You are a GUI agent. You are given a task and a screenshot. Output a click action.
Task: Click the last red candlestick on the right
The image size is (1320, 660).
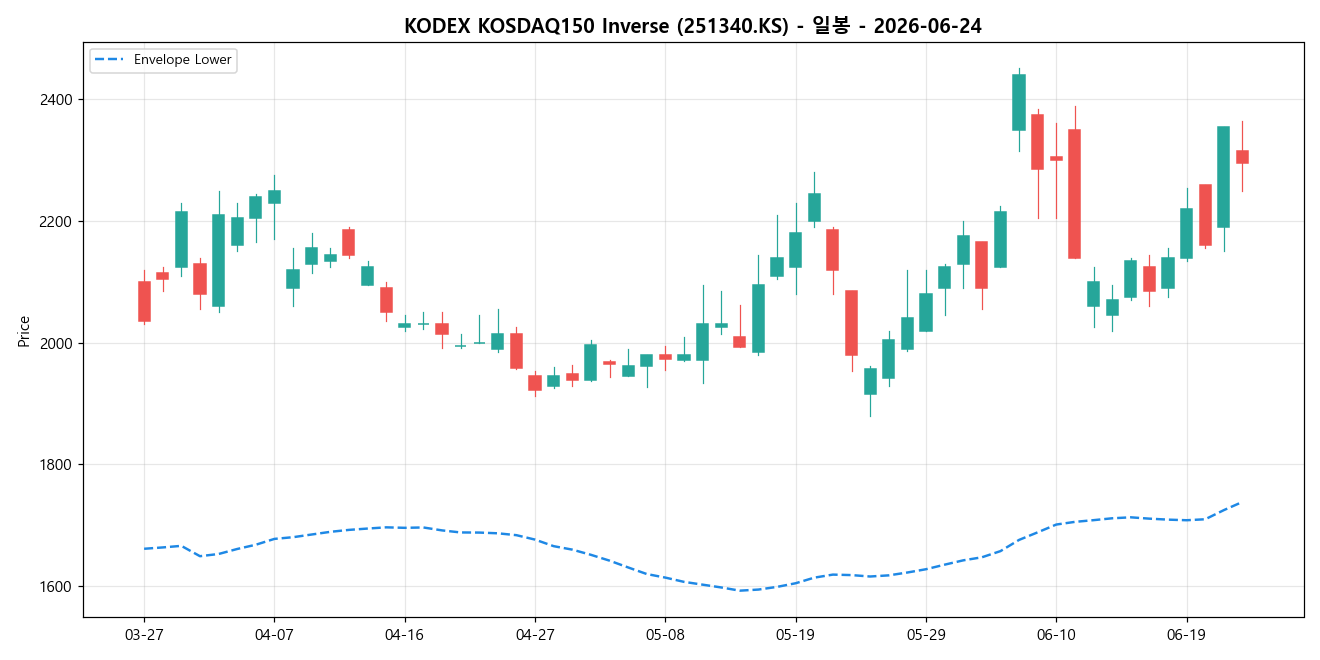pyautogui.click(x=1242, y=157)
